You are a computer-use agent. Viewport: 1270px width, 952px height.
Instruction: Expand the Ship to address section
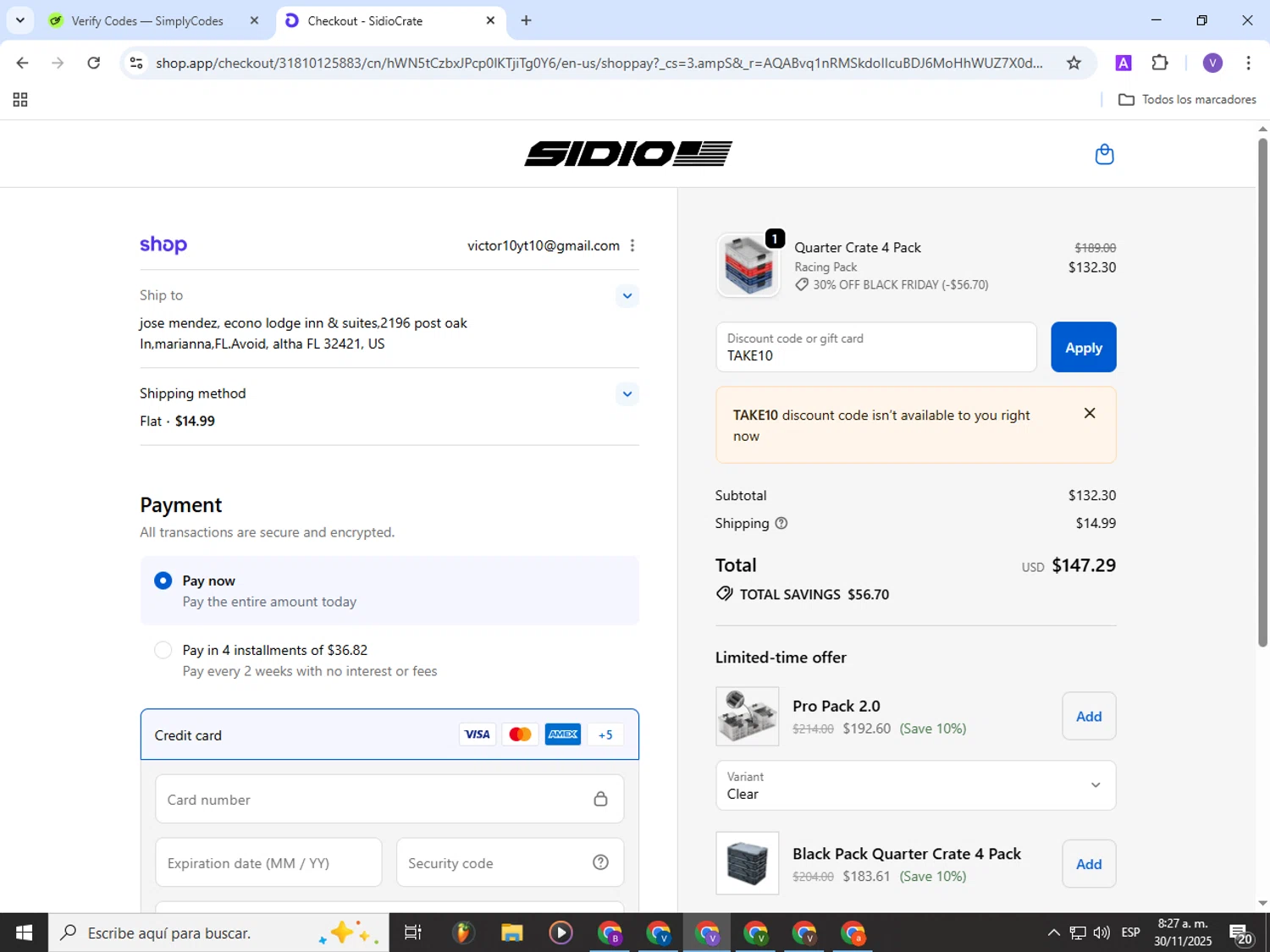pyautogui.click(x=627, y=295)
